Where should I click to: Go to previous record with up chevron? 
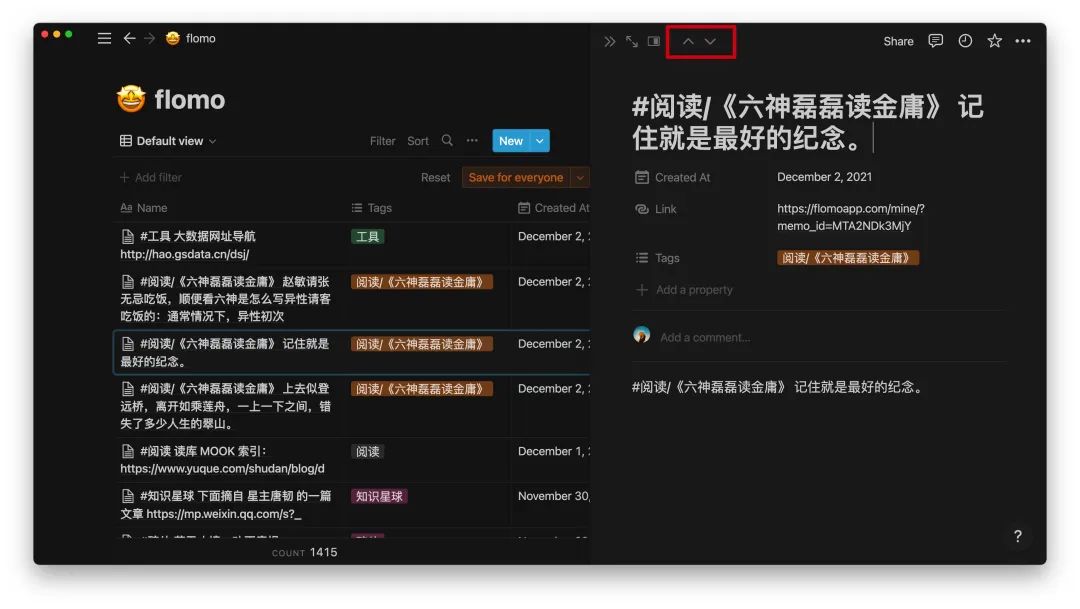[x=688, y=41]
